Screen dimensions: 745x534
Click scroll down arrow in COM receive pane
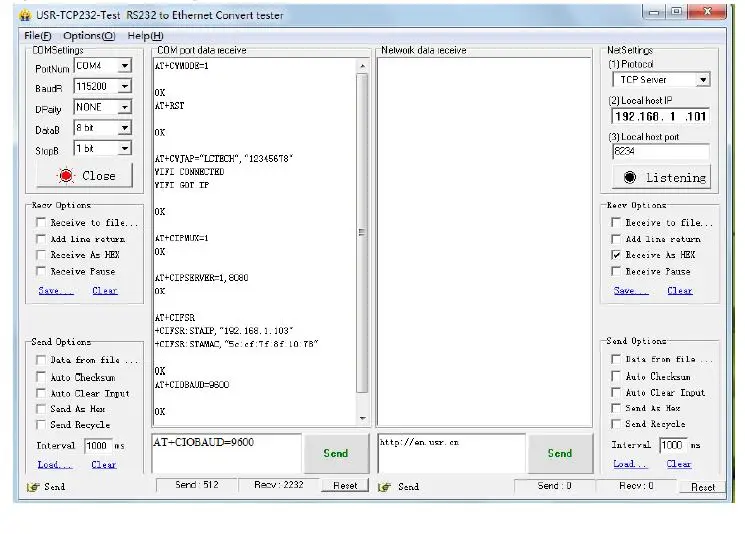click(x=363, y=418)
